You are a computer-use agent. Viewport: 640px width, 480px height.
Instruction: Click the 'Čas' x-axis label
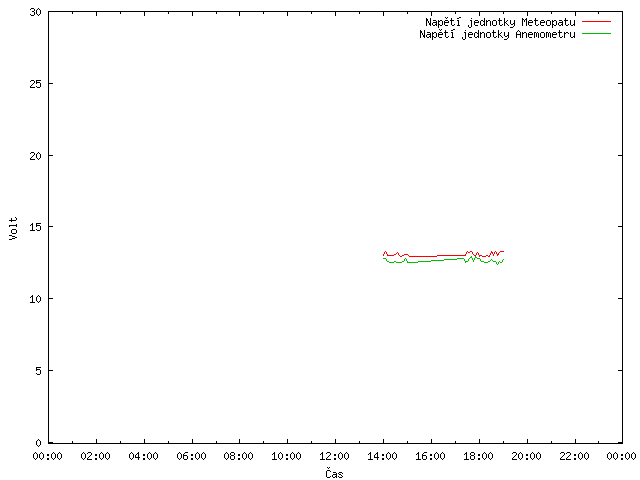click(x=334, y=473)
